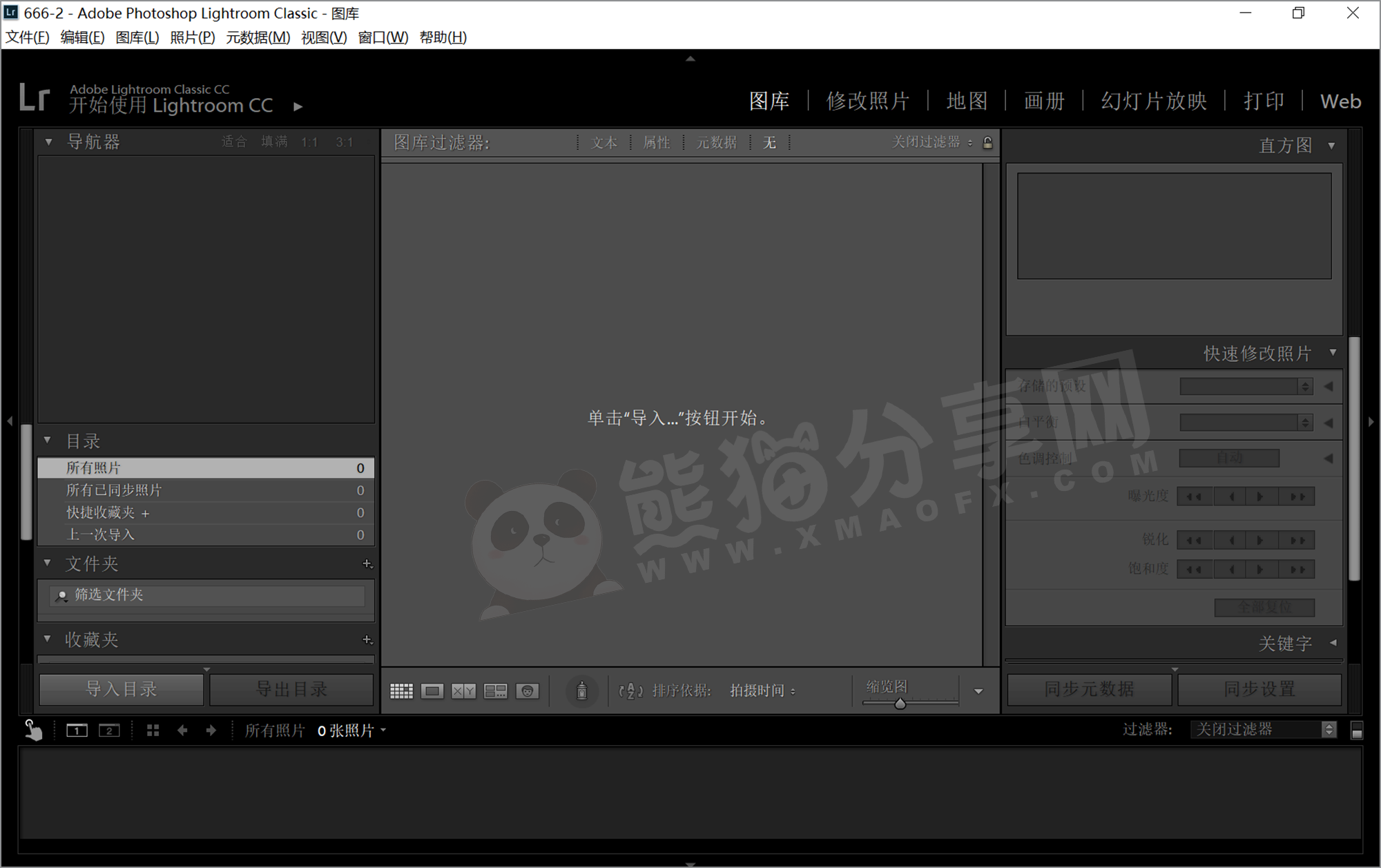Expand the 收藏夹 panel
This screenshot has height=868, width=1381.
click(46, 639)
